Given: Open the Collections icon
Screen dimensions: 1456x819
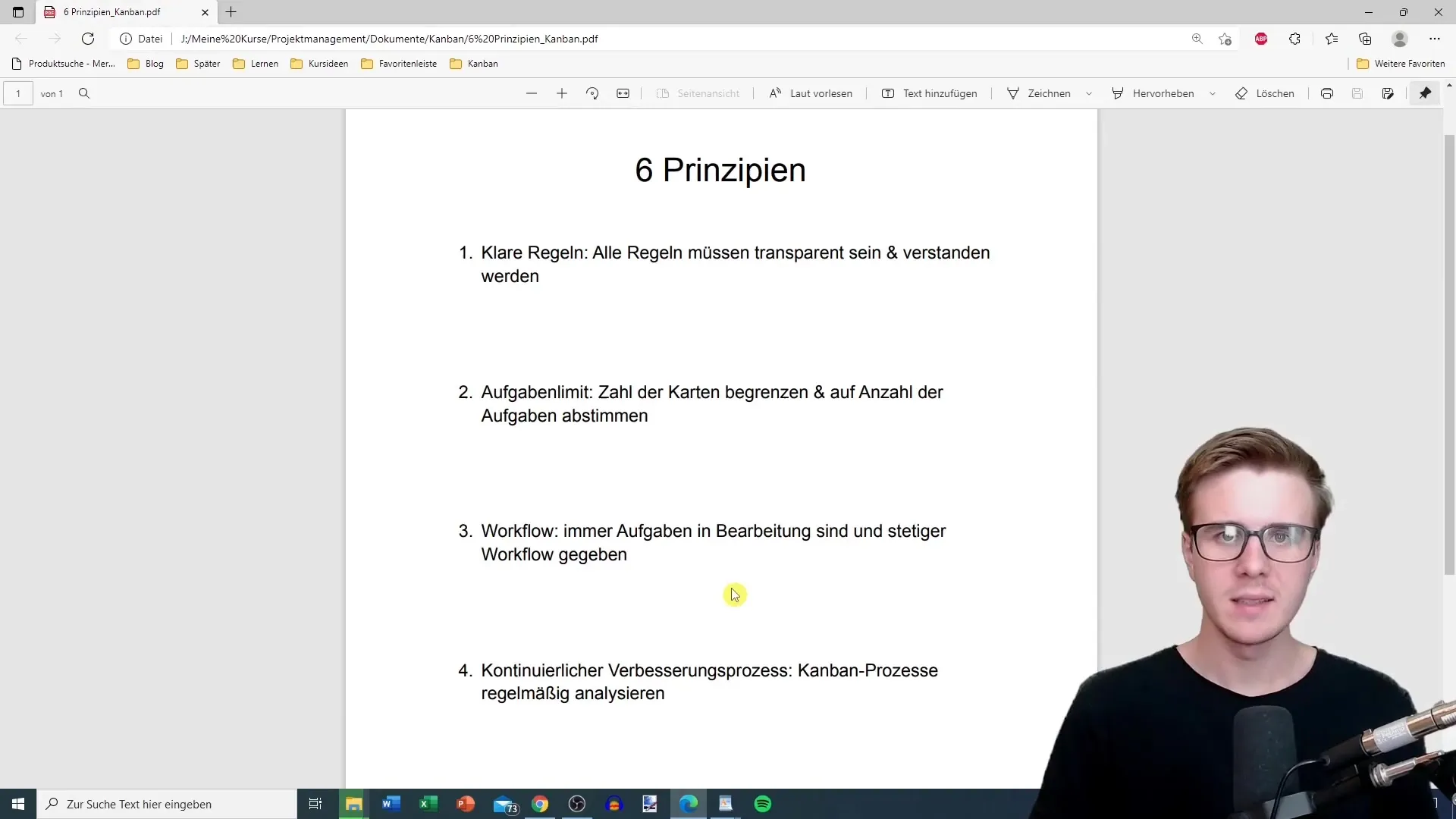Looking at the screenshot, I should tap(1365, 39).
